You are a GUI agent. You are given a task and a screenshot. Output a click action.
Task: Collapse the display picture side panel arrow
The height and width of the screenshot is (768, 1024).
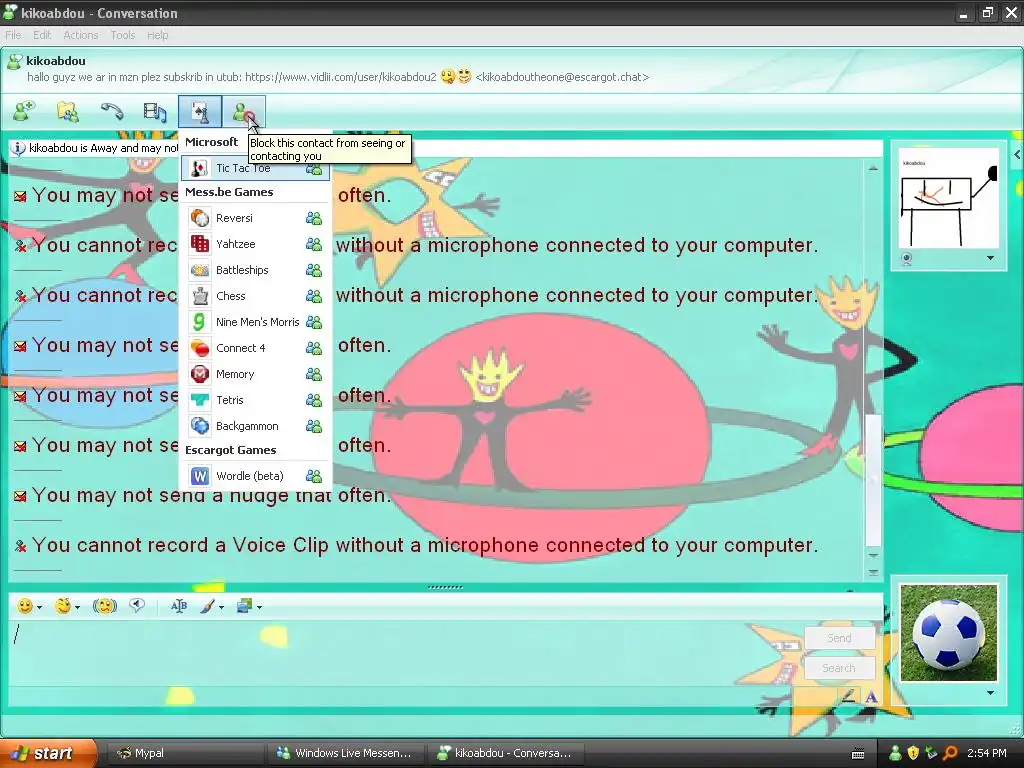[x=1017, y=155]
